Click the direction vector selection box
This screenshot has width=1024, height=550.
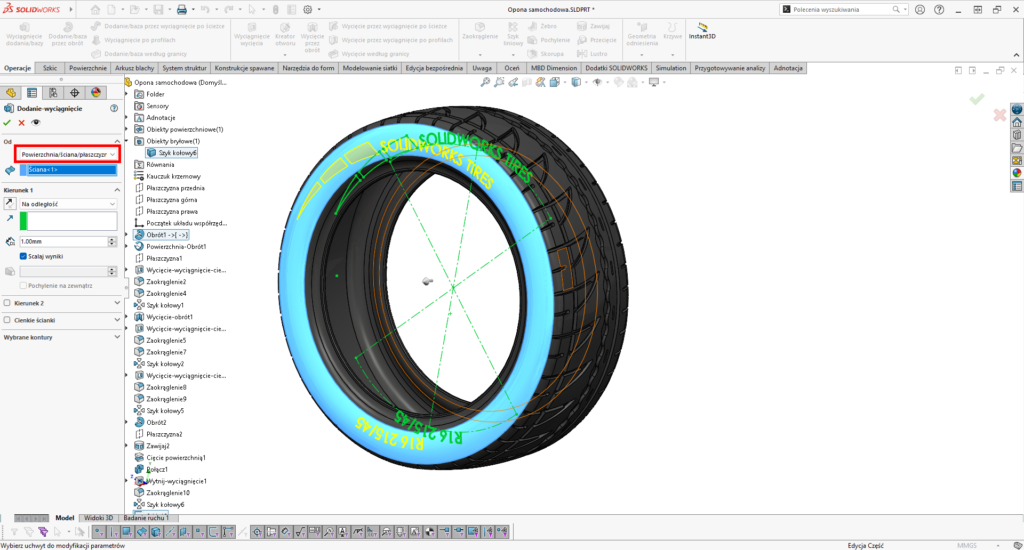click(x=68, y=221)
